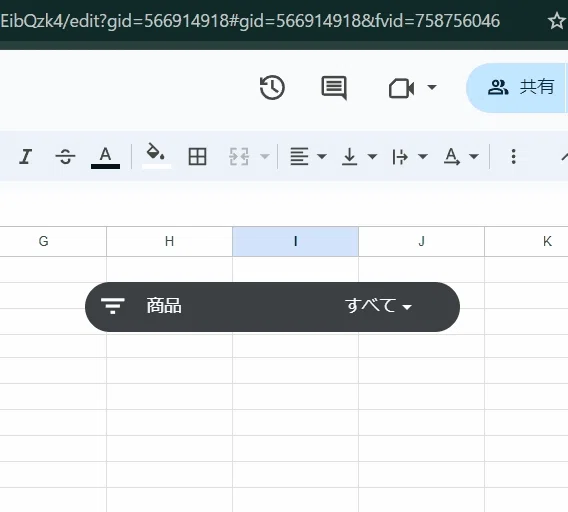Open the more toolbar options menu
The image size is (568, 512).
coord(513,157)
